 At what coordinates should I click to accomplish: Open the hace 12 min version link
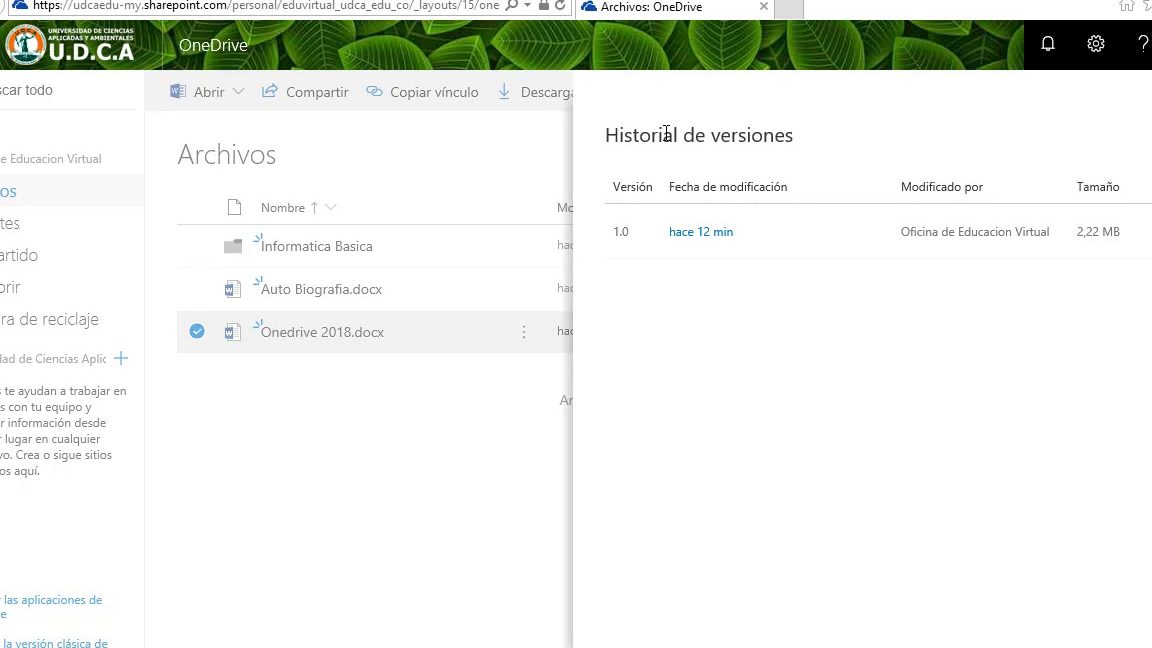[x=700, y=231]
